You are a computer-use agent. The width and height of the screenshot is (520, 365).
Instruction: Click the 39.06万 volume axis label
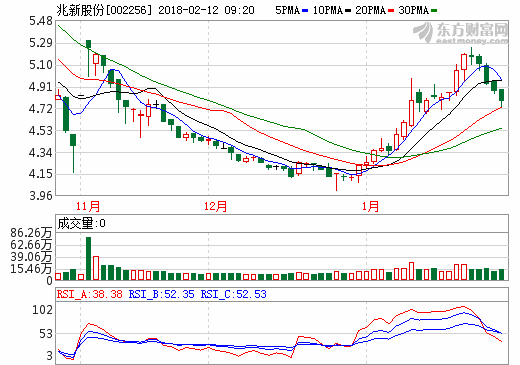pyautogui.click(x=31, y=257)
